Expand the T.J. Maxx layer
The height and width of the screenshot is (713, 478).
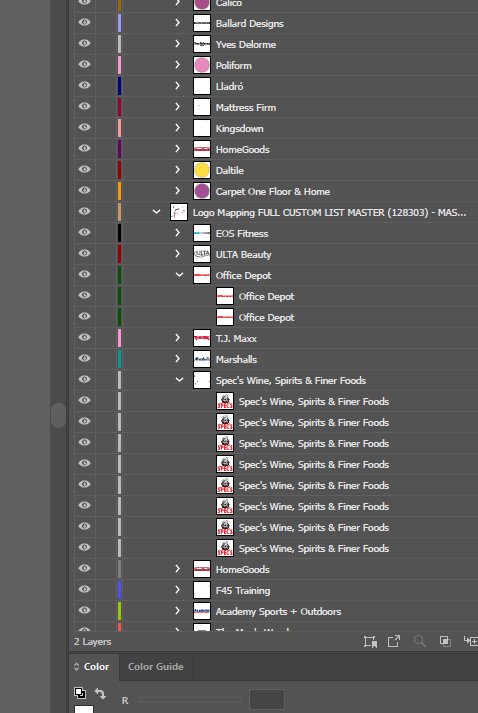(178, 338)
